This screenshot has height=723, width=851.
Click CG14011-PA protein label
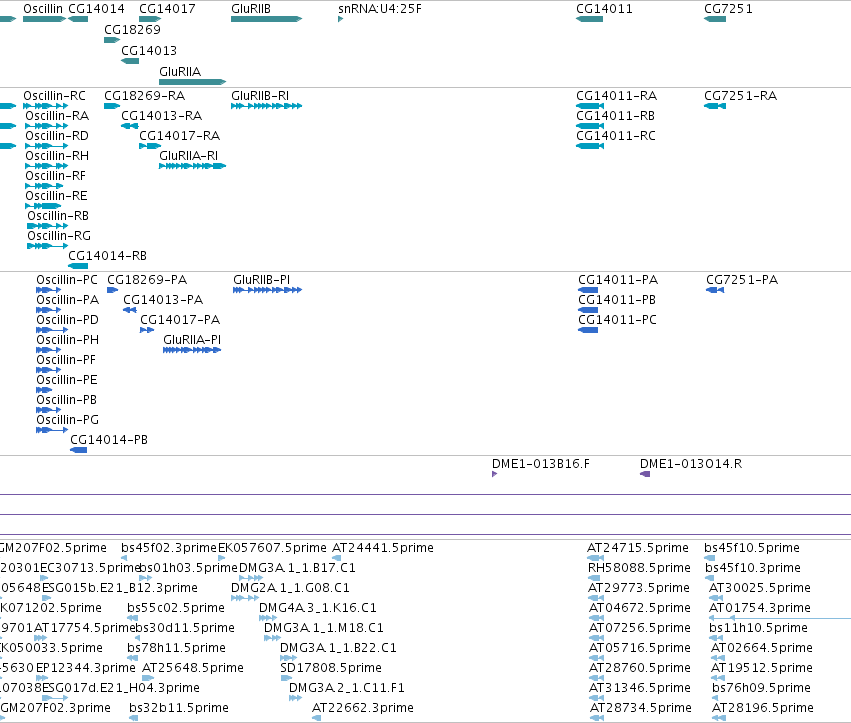pos(618,280)
